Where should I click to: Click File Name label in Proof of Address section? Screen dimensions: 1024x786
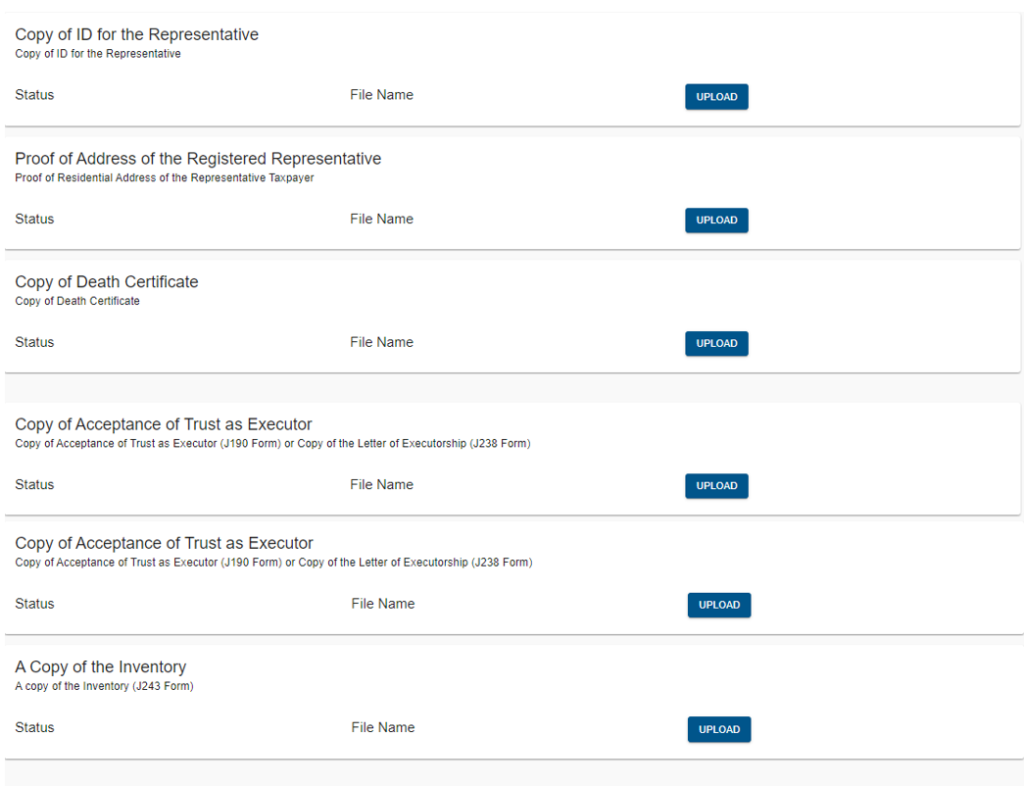pyautogui.click(x=381, y=219)
